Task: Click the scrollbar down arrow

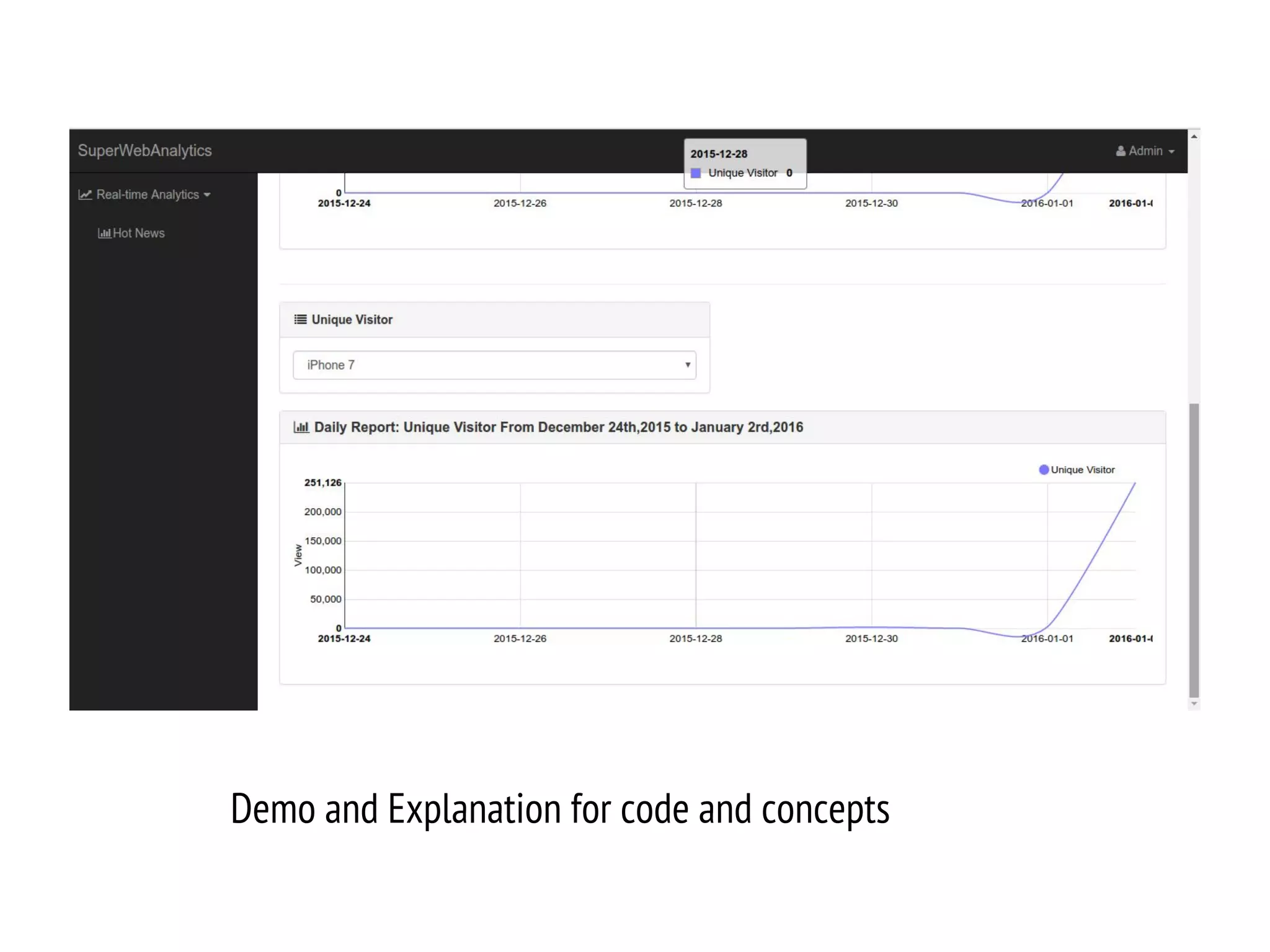Action: click(x=1194, y=704)
